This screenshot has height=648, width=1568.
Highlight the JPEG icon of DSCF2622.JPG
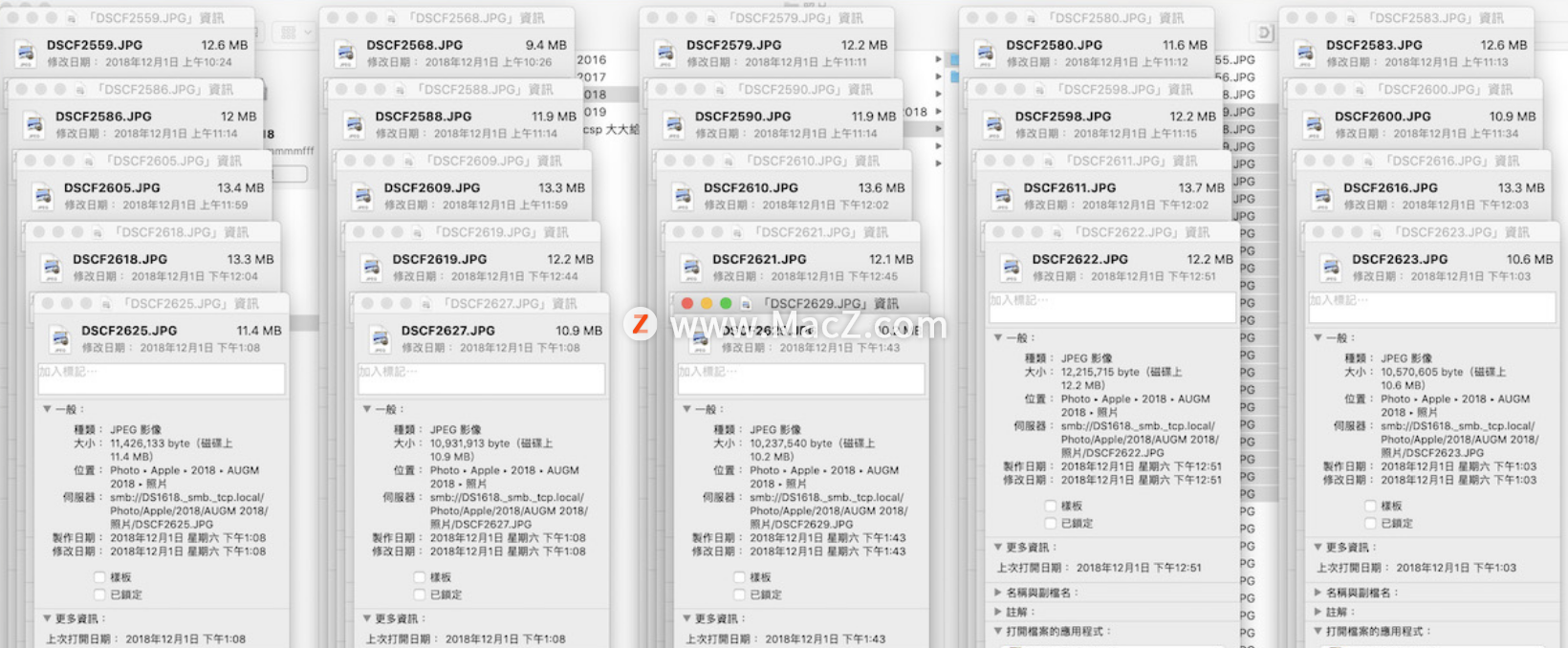1012,268
